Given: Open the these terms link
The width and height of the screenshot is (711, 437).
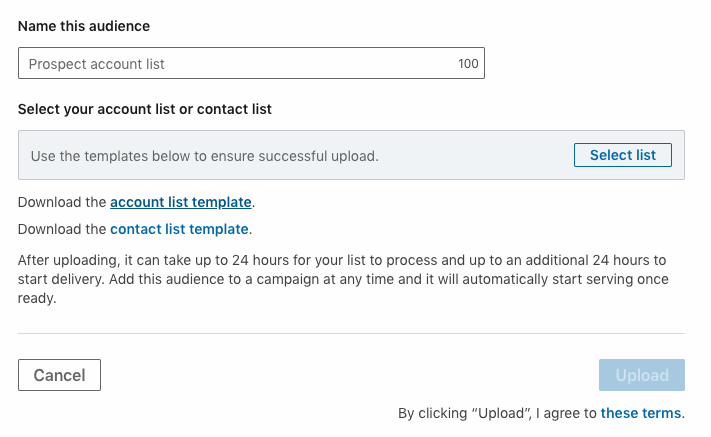Looking at the screenshot, I should tap(640, 413).
